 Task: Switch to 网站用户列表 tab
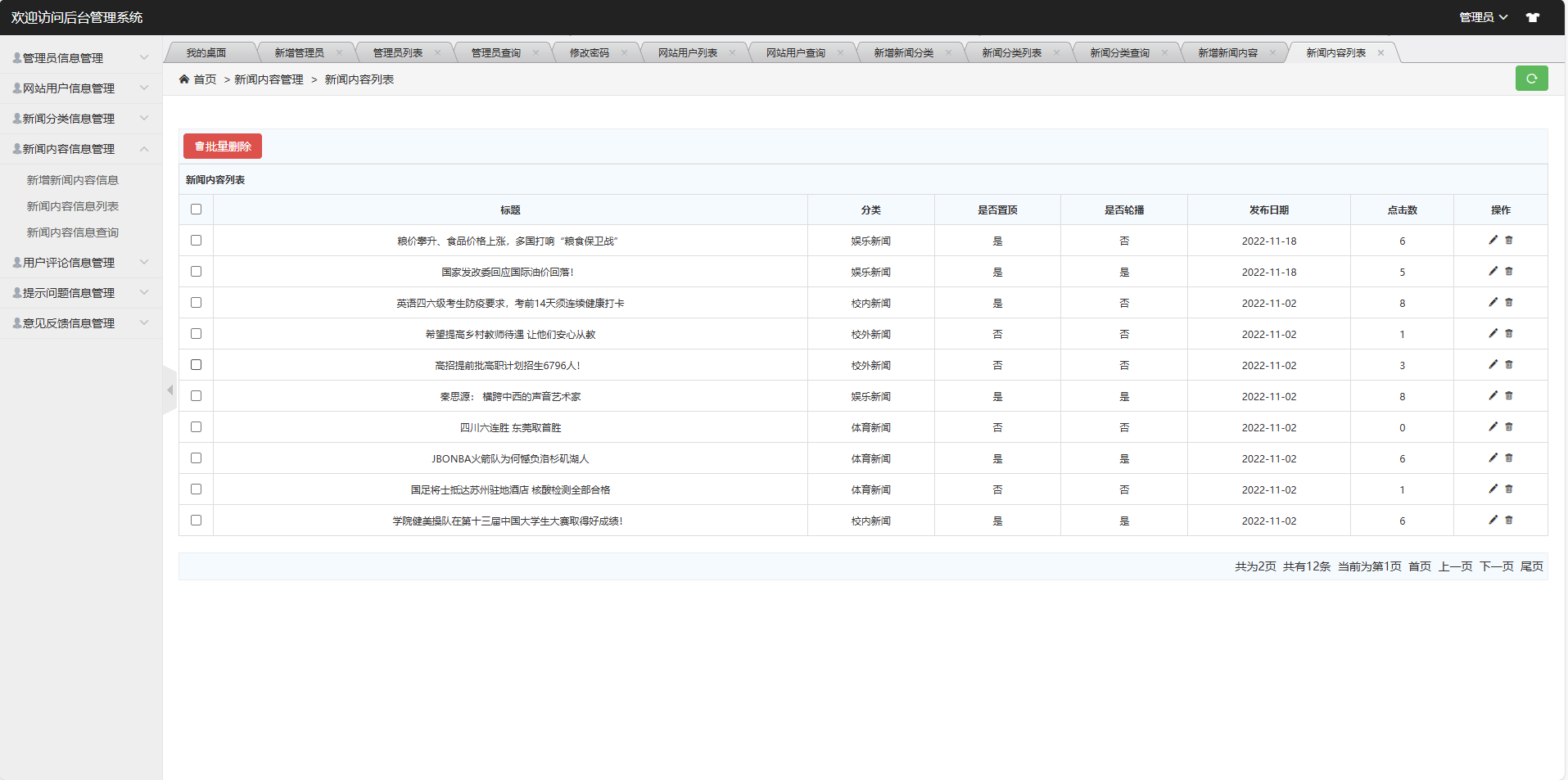pos(688,52)
